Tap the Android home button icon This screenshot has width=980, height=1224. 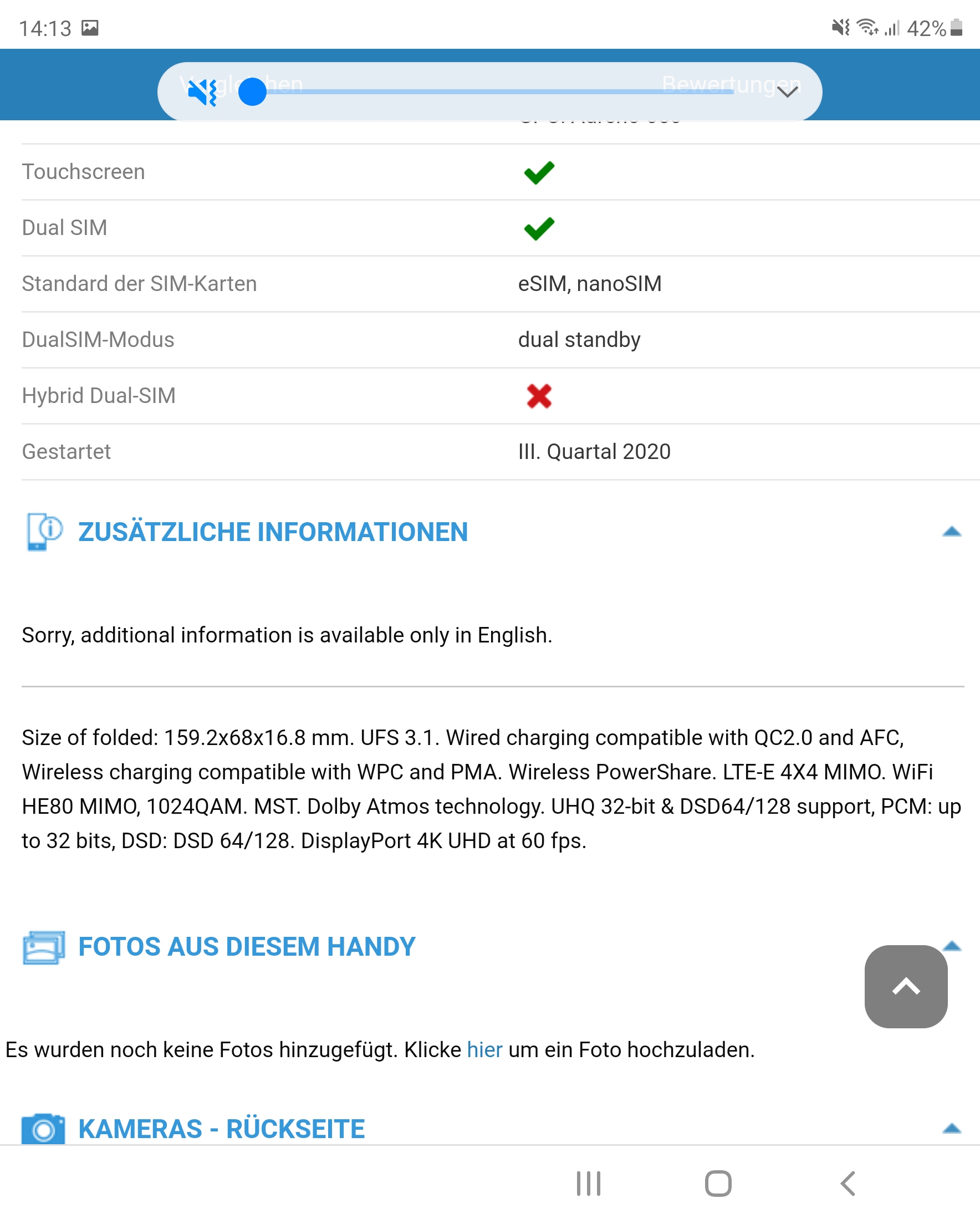(718, 1183)
